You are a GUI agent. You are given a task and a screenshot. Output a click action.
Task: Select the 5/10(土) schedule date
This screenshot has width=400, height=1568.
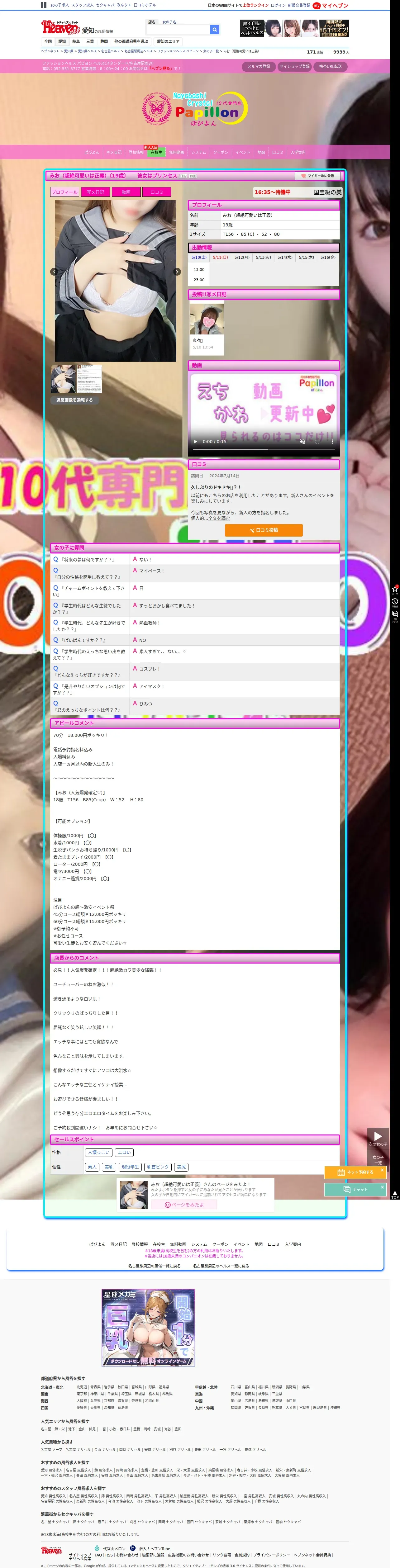coord(199,257)
